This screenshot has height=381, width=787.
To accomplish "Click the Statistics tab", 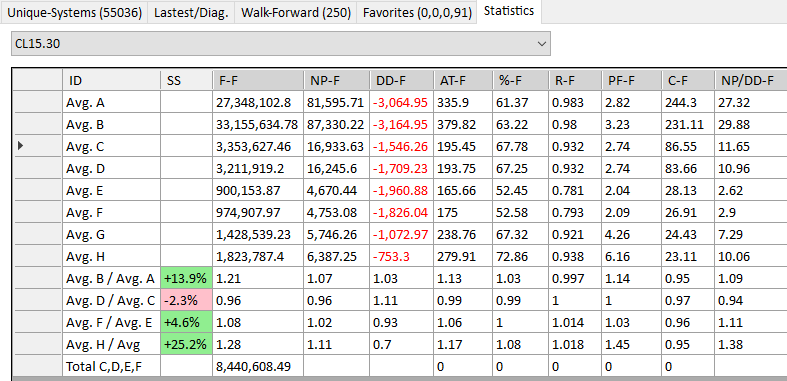I will 509,11.
